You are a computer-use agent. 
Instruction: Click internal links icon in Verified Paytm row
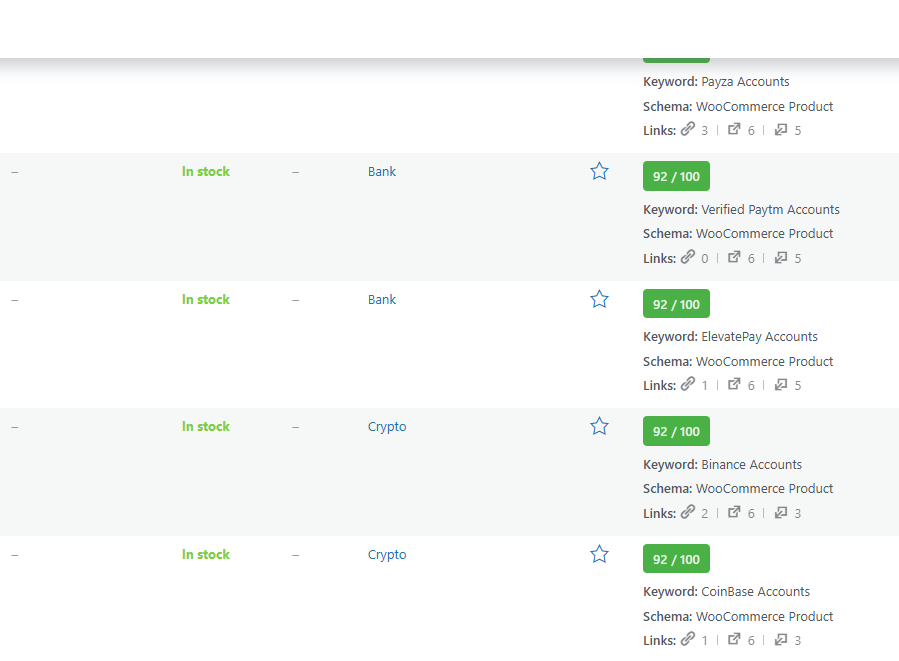click(688, 258)
